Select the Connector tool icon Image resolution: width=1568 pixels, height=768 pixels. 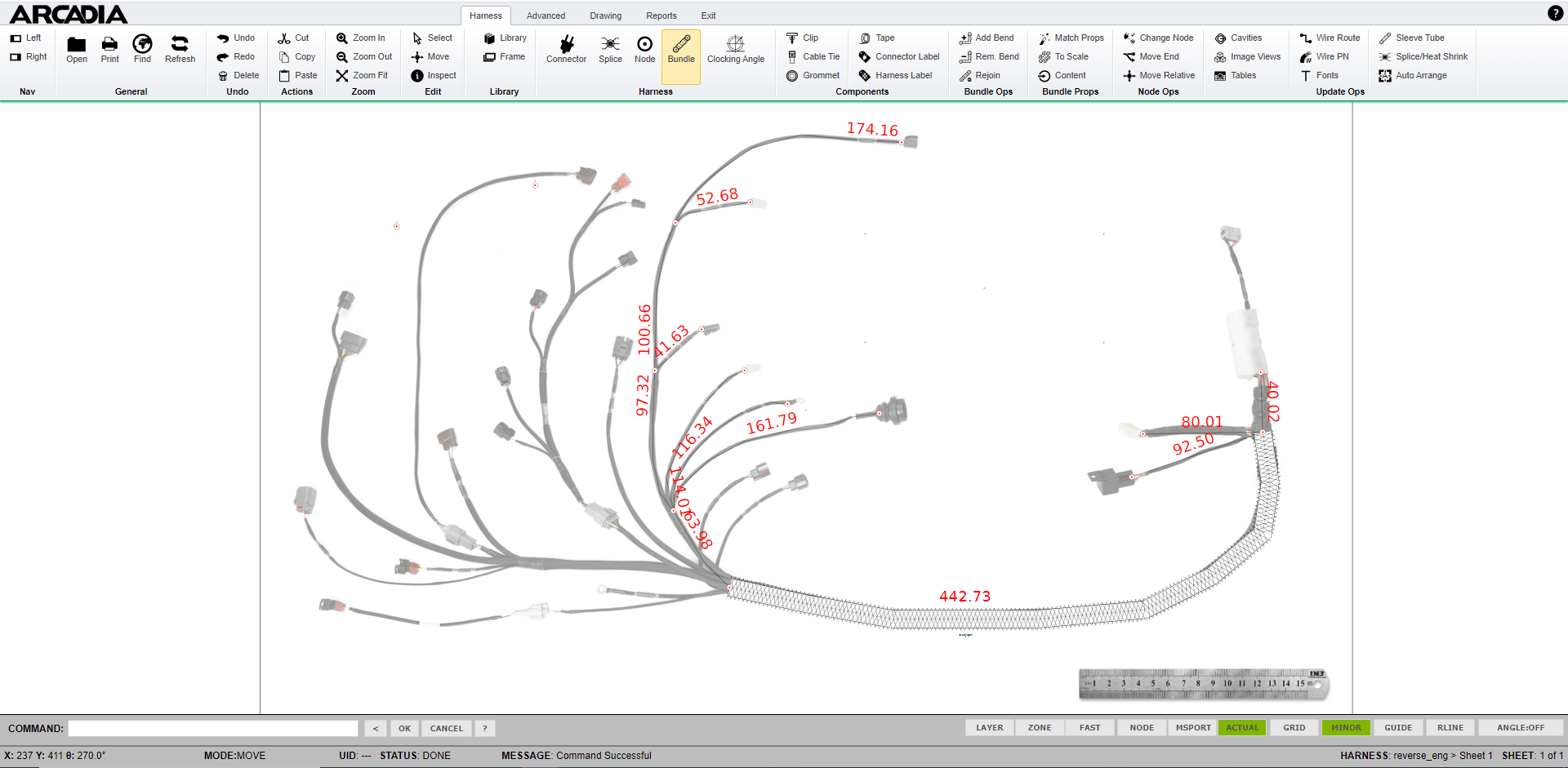[566, 45]
